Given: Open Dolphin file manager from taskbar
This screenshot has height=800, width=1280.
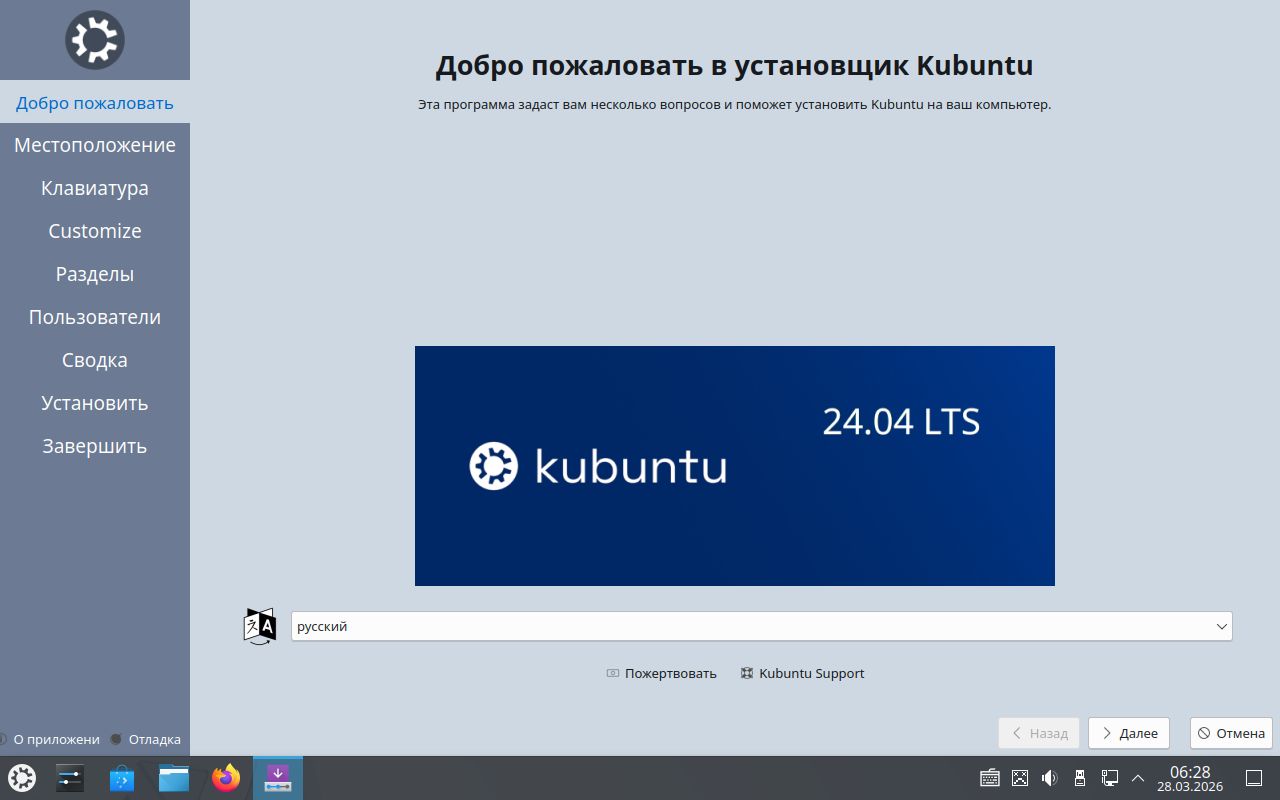Looking at the screenshot, I should (x=174, y=778).
